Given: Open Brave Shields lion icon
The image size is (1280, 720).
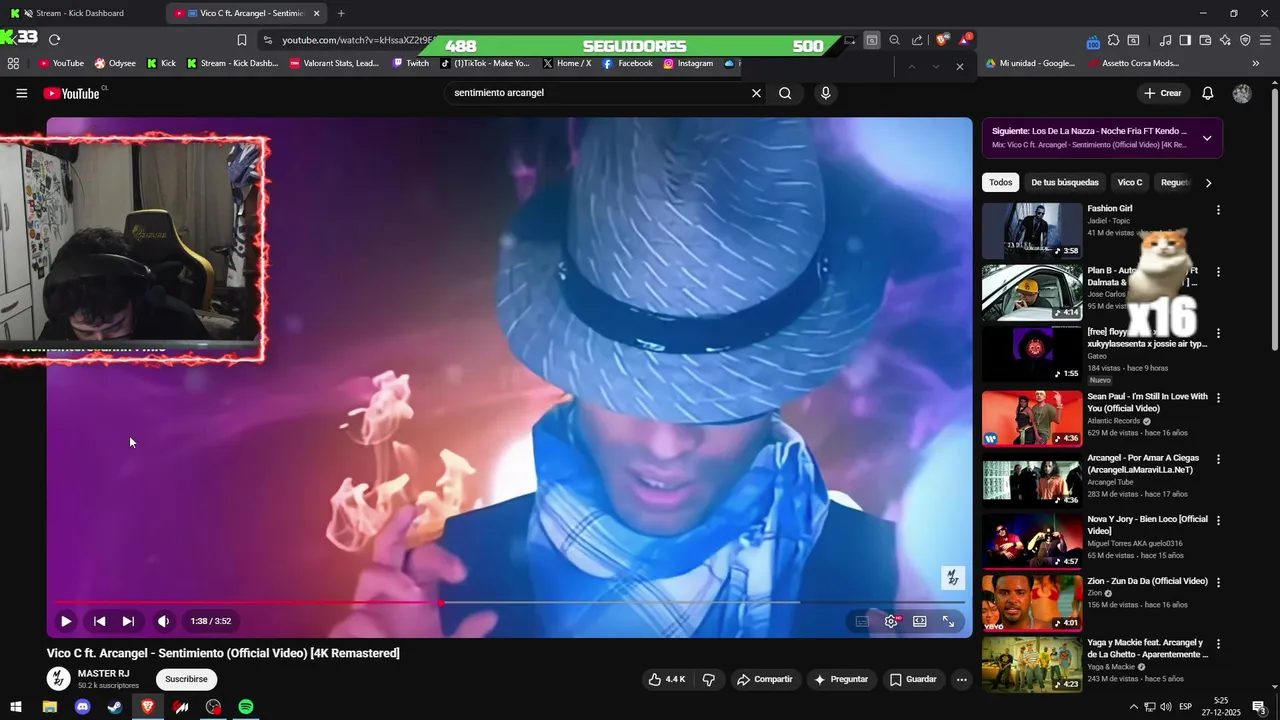Looking at the screenshot, I should 942,40.
